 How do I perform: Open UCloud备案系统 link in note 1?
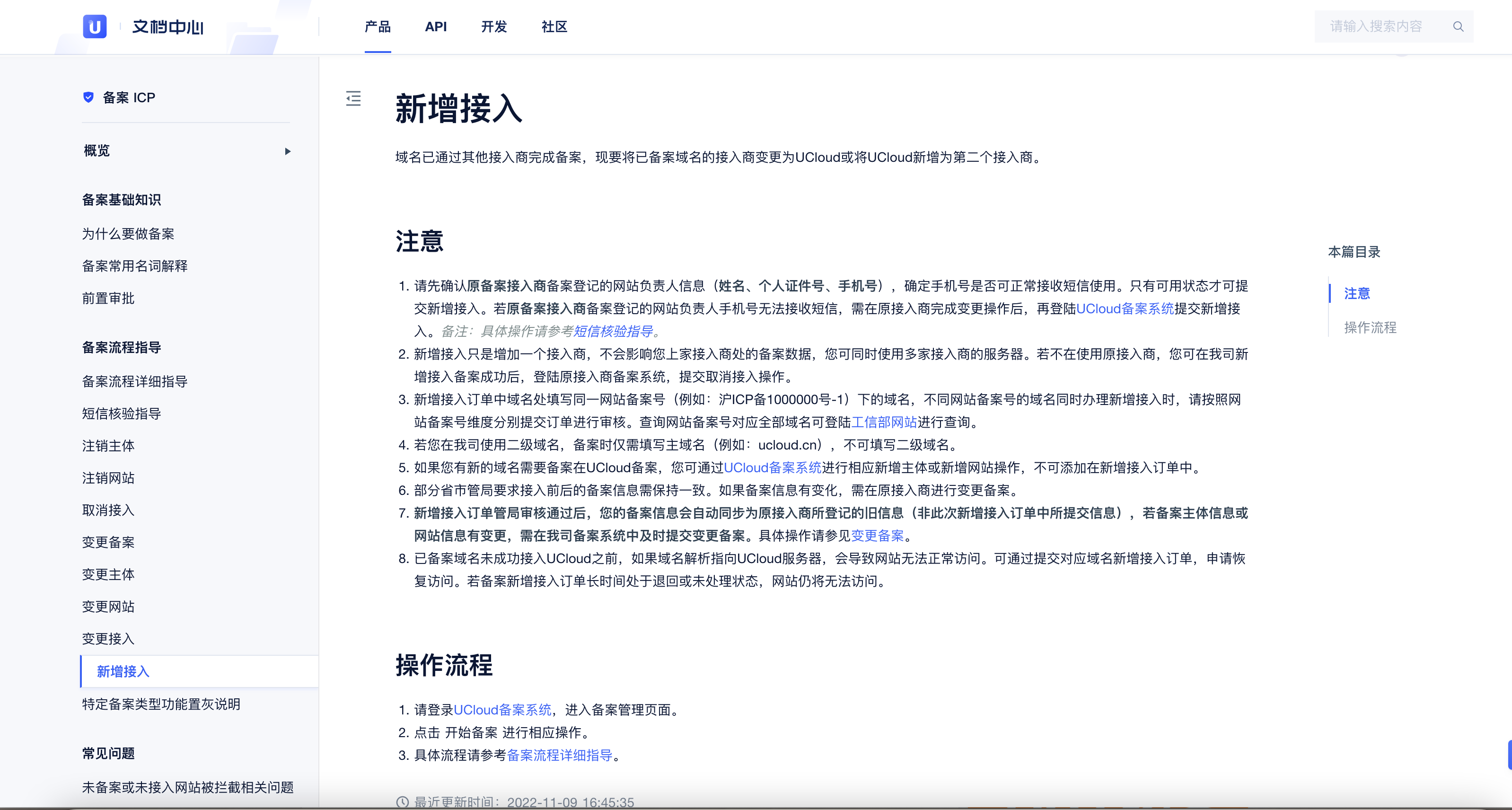(x=1125, y=309)
